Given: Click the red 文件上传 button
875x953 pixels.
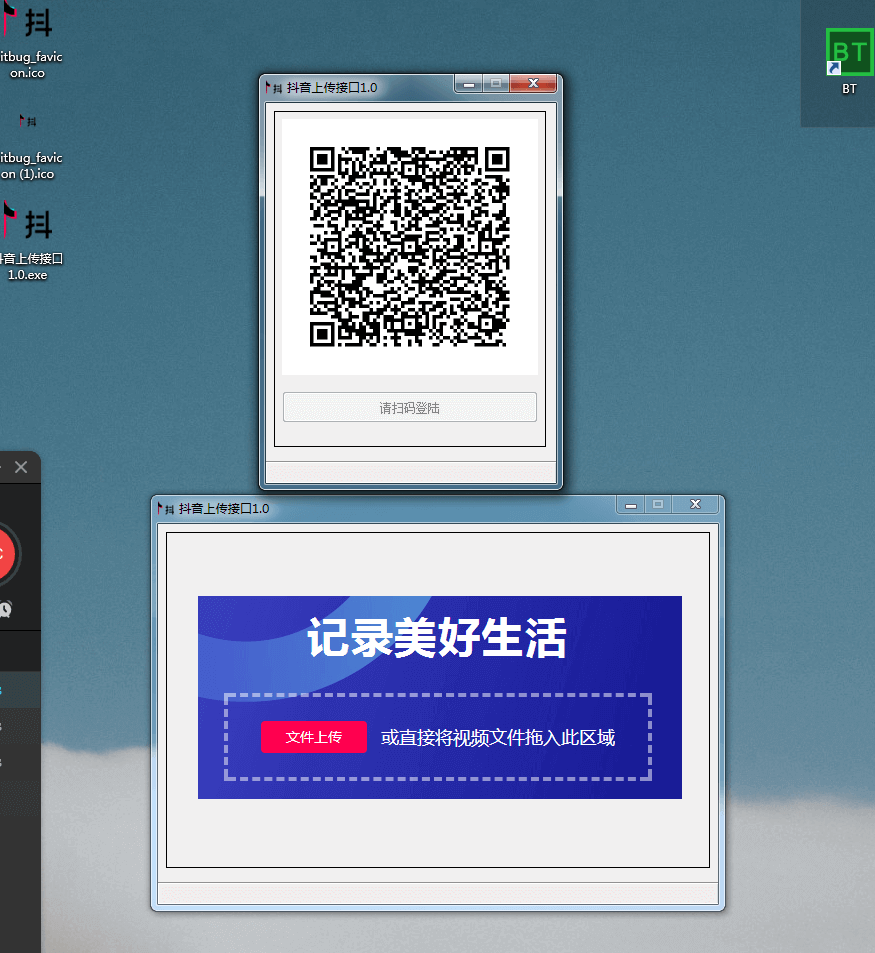Looking at the screenshot, I should tap(313, 737).
